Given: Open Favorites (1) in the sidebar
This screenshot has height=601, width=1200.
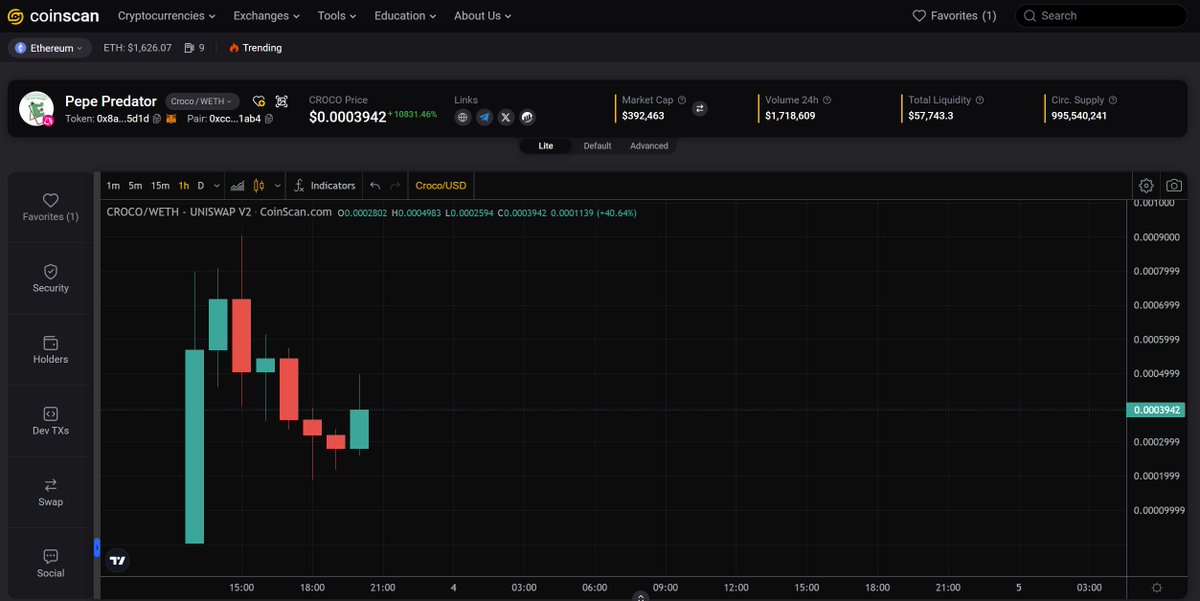Looking at the screenshot, I should point(51,207).
